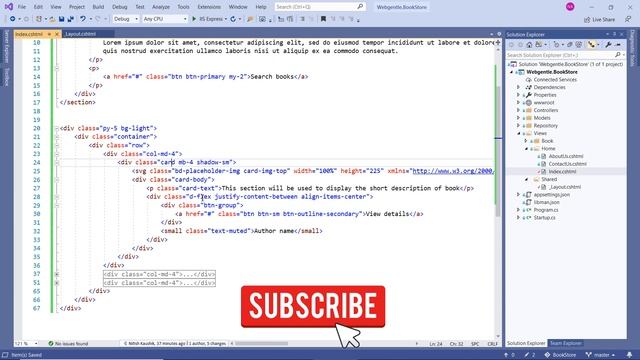Click the pin icon on Index.cshtml tab
This screenshot has height=360, width=640.
[49, 34]
